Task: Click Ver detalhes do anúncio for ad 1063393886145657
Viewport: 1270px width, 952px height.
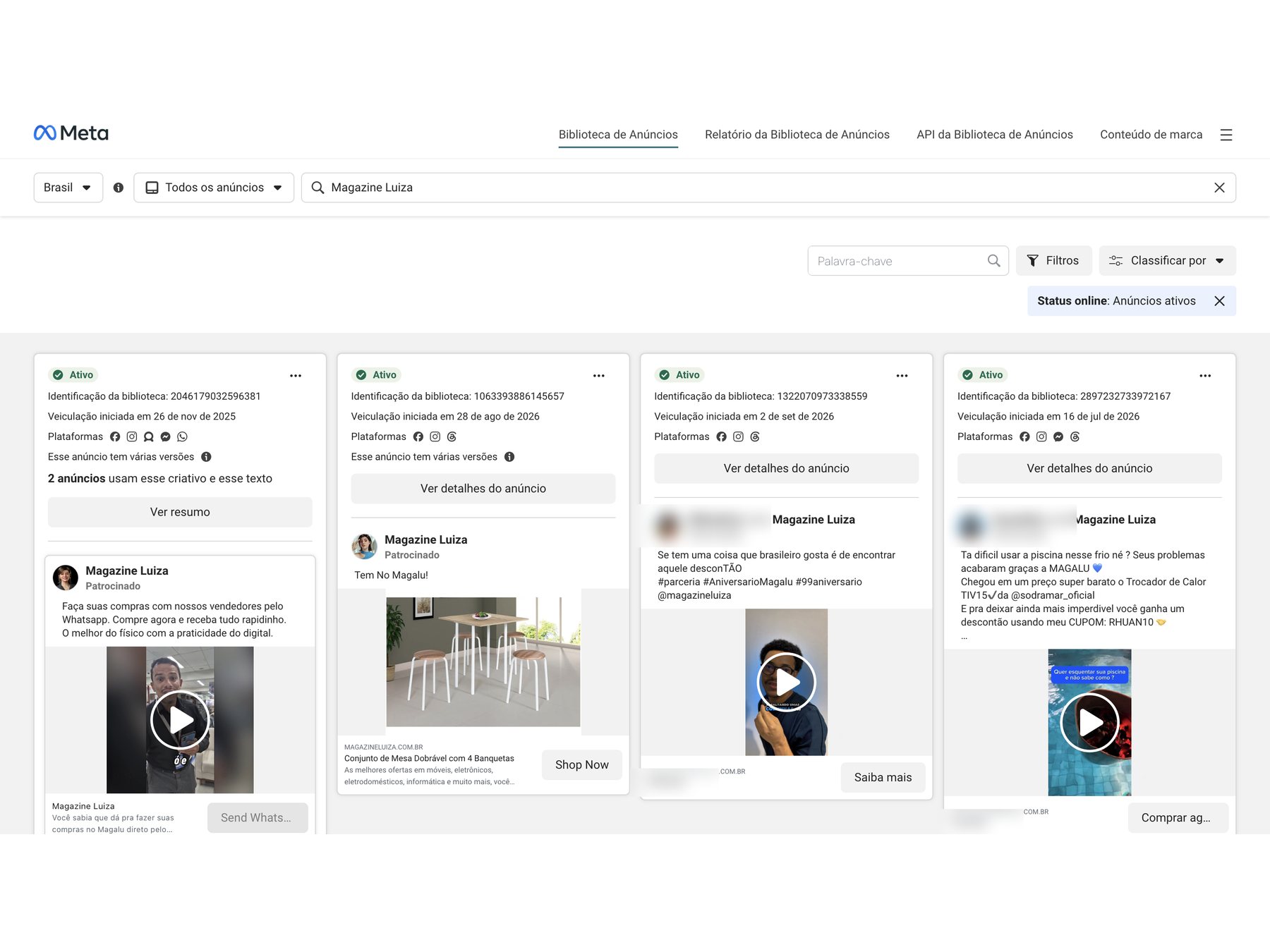Action: (483, 489)
